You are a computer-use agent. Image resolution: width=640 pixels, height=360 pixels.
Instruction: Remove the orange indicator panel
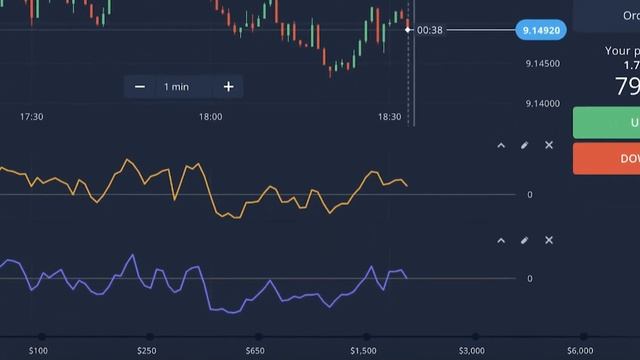coord(549,145)
